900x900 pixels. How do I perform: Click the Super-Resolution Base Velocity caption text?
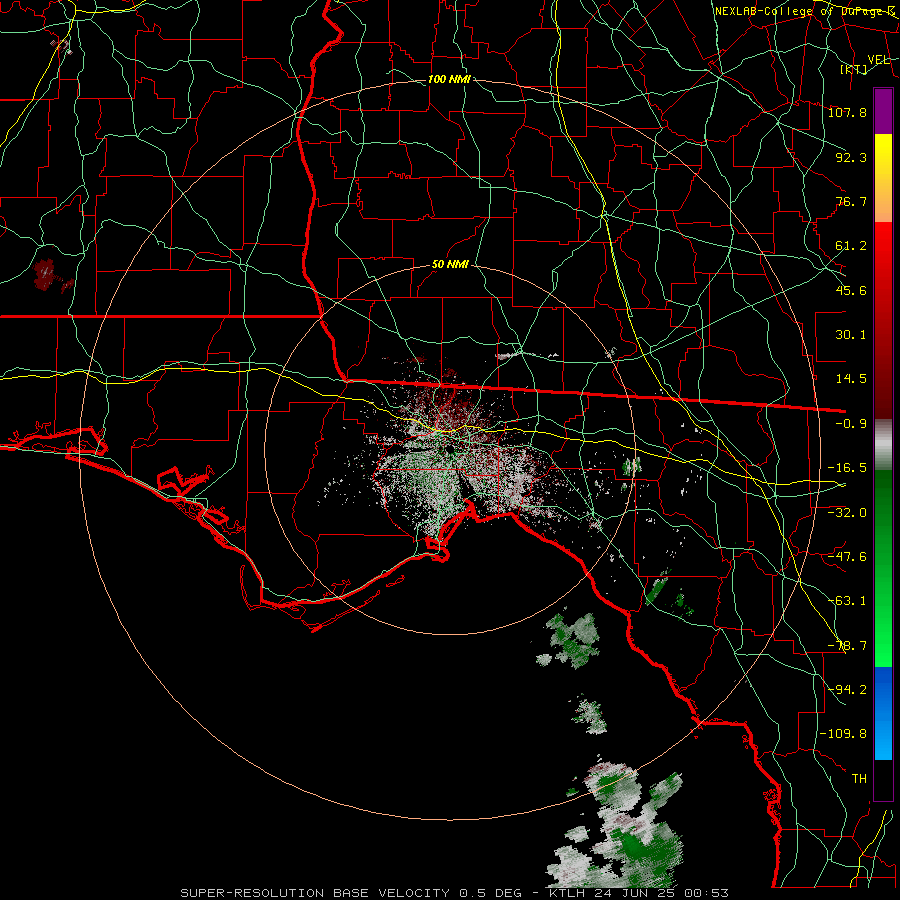coord(455,893)
